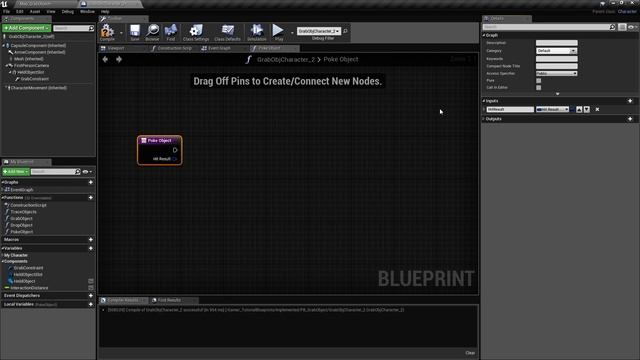640x360 pixels.
Task: Select InteractionDistance variable
Action: coord(29,288)
